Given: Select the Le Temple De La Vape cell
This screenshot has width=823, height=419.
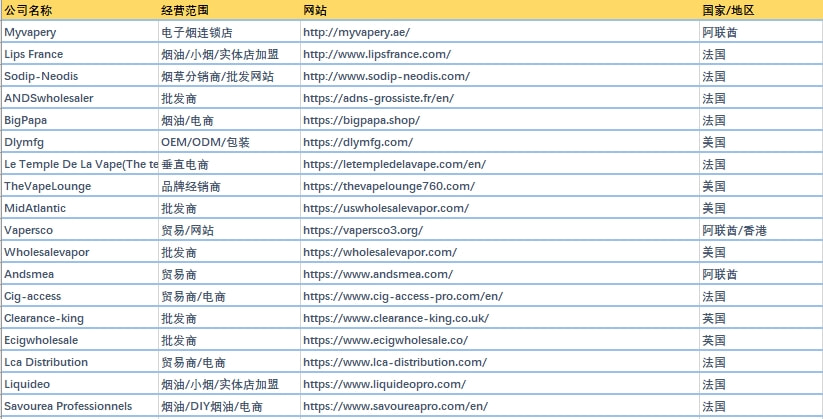Looking at the screenshot, I should pos(80,164).
